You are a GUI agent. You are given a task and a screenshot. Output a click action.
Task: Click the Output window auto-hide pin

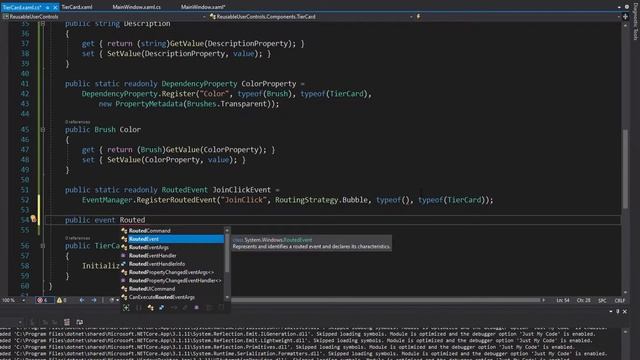coord(618,311)
